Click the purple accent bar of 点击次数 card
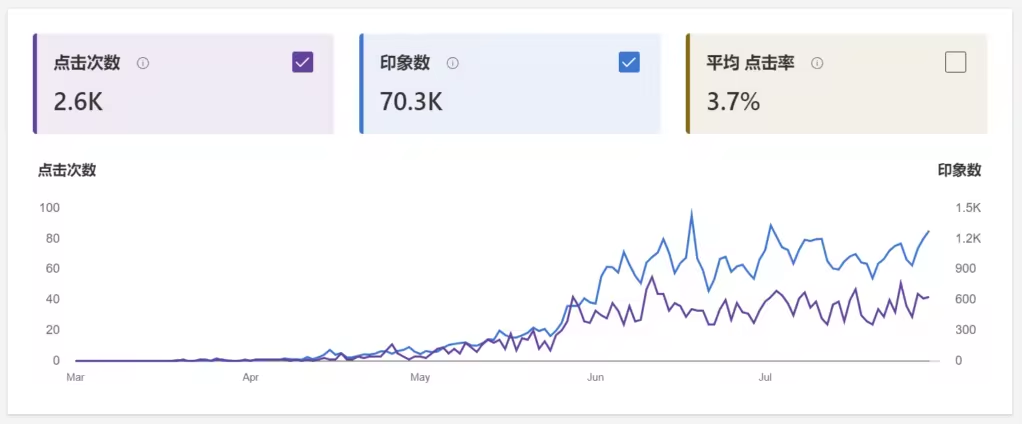This screenshot has width=1022, height=424. click(x=35, y=84)
